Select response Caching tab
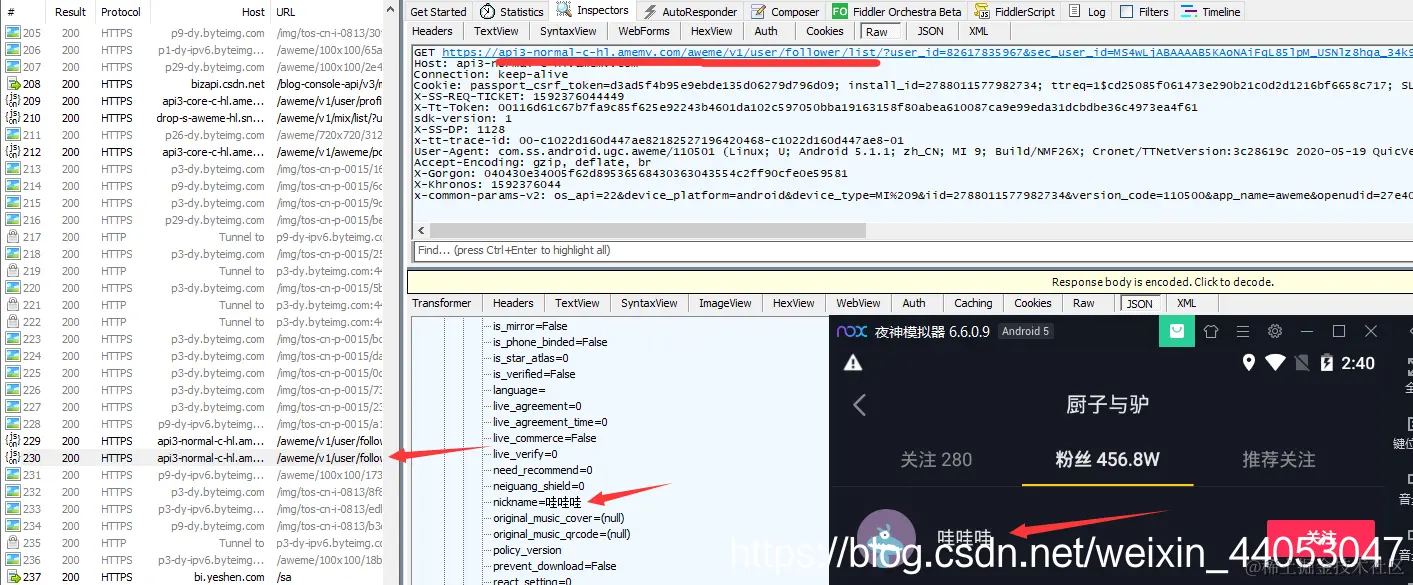Image resolution: width=1413 pixels, height=585 pixels. pos(973,303)
